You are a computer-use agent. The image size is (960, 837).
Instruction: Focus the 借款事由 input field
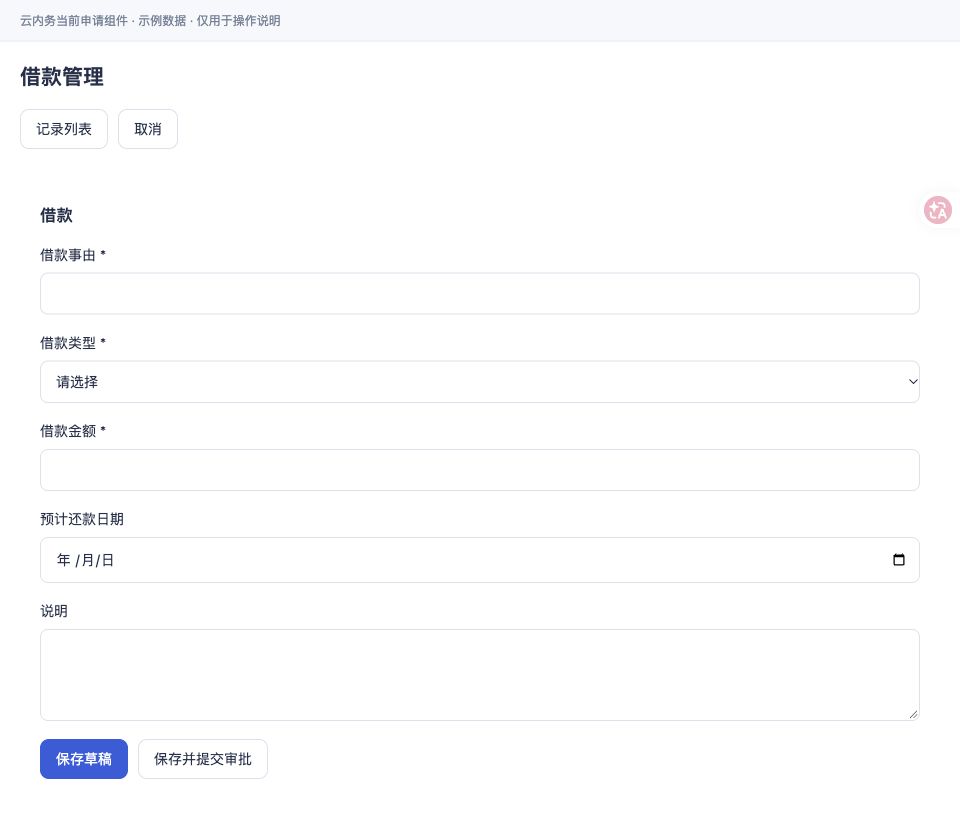click(479, 294)
